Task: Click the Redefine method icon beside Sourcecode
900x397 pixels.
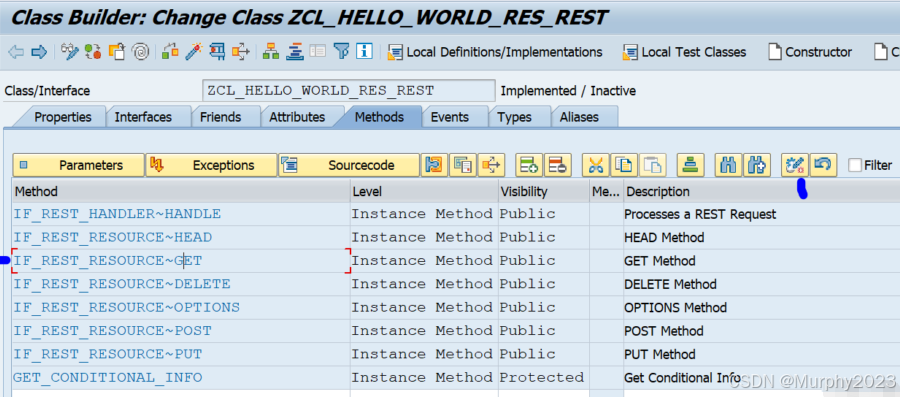Action: 434,165
